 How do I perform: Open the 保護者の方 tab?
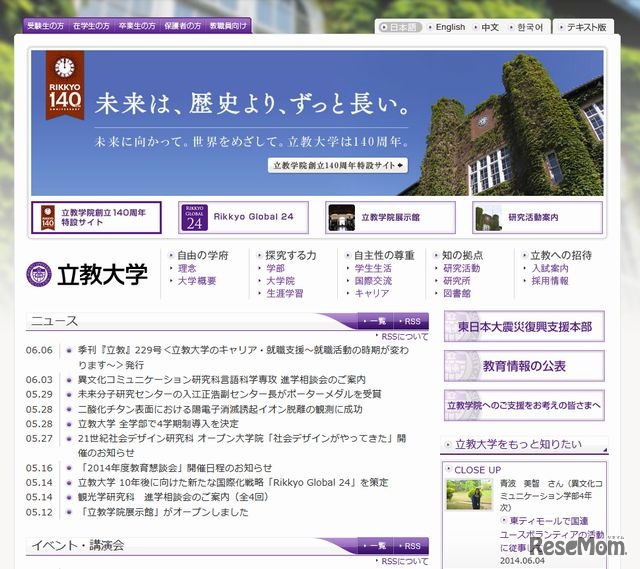click(x=182, y=26)
